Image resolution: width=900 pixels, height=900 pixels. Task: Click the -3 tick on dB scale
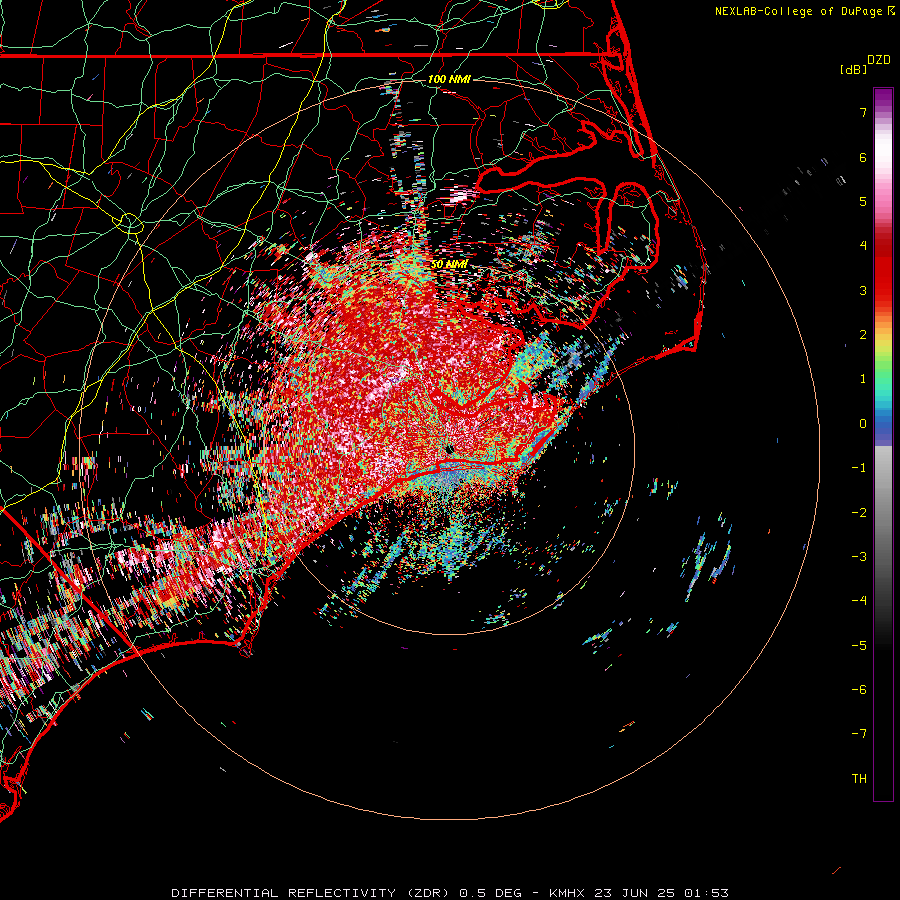coord(859,556)
